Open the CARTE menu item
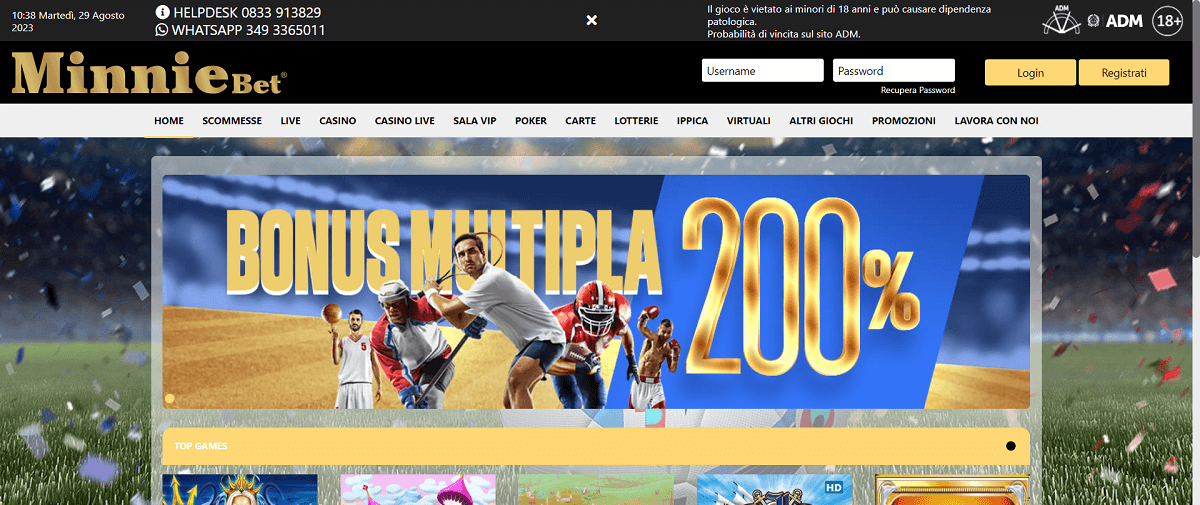Viewport: 1200px width, 505px height. [x=581, y=120]
